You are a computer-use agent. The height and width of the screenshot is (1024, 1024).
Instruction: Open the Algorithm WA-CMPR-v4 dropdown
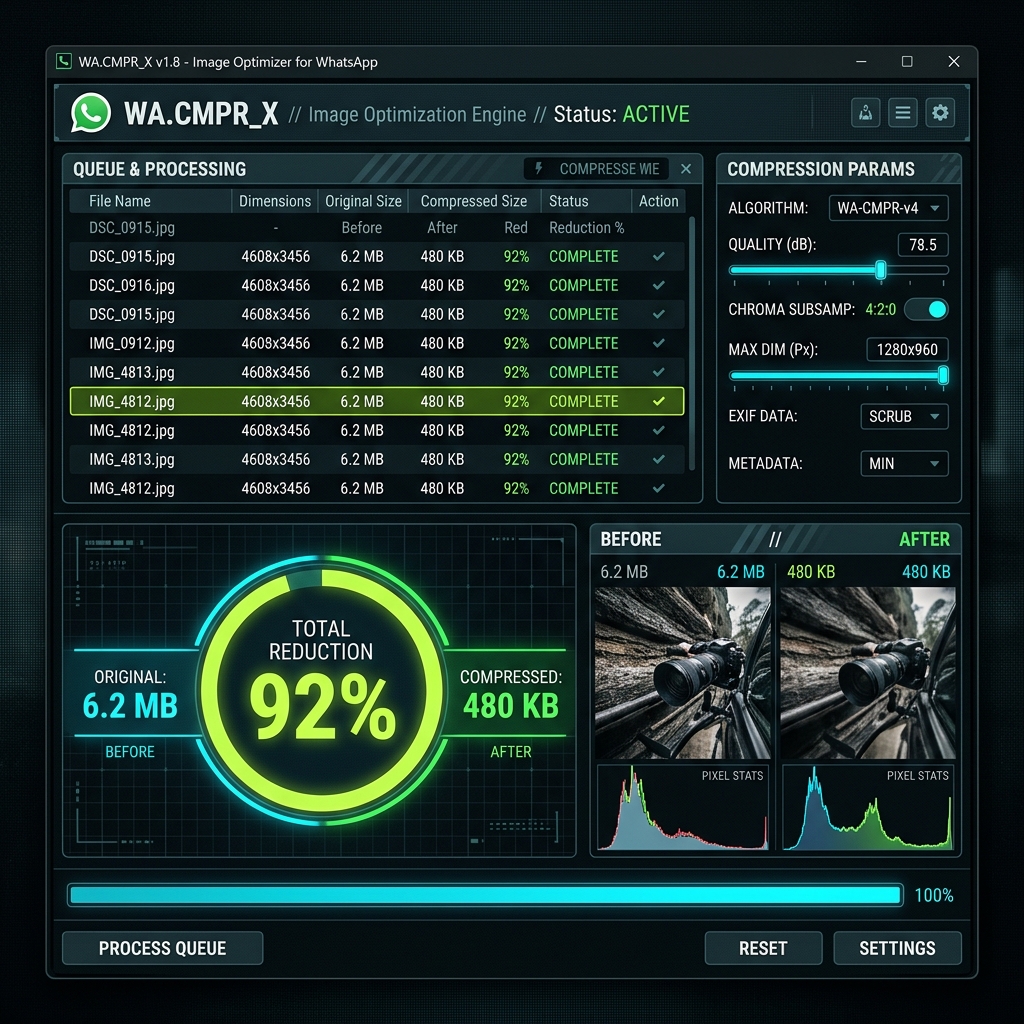point(888,208)
